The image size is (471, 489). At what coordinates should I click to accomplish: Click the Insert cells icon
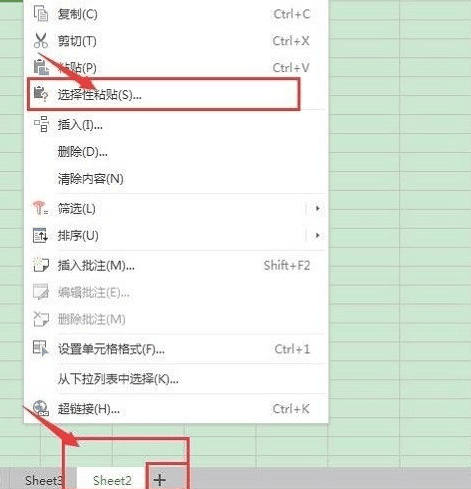tap(41, 124)
